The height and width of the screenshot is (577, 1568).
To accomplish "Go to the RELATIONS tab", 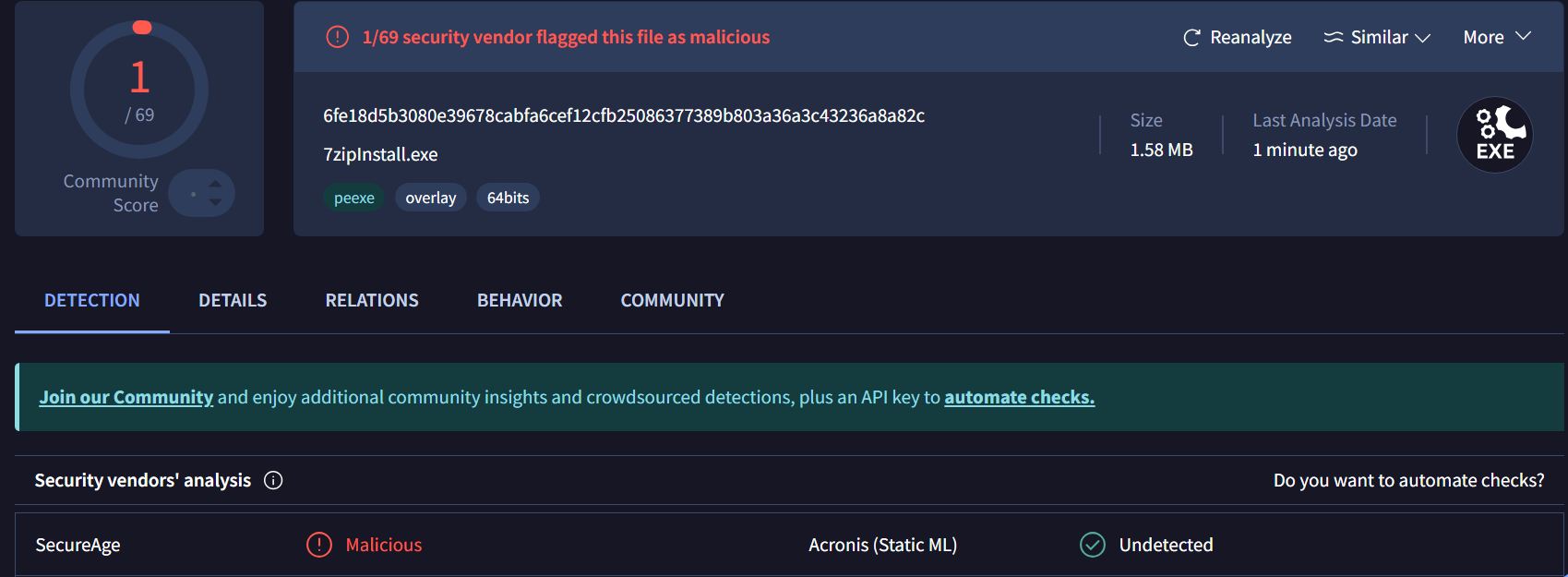I will point(372,300).
